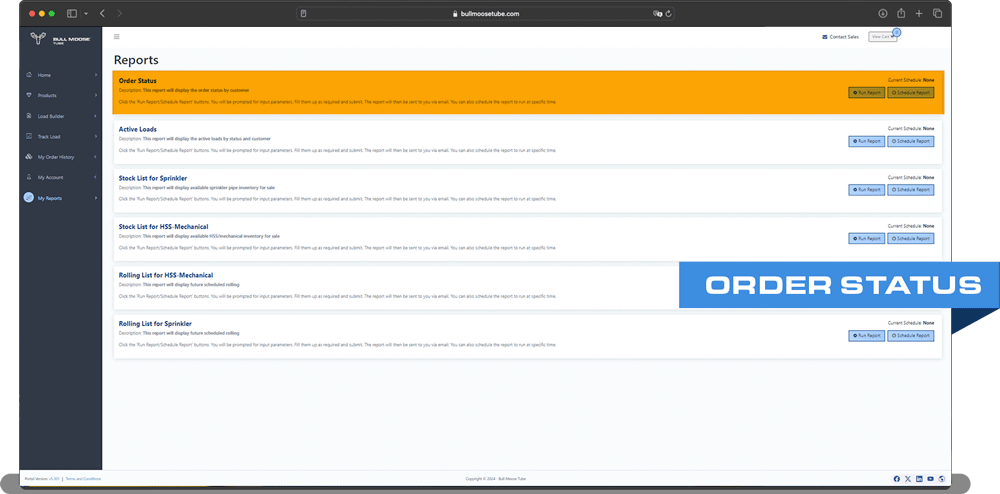The image size is (1000, 494).
Task: Click the YouTube icon in the footer
Action: (x=930, y=479)
